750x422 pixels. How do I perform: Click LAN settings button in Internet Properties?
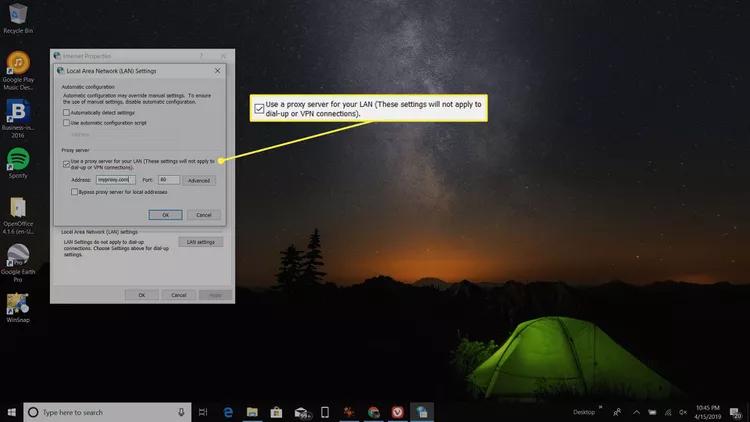click(201, 242)
